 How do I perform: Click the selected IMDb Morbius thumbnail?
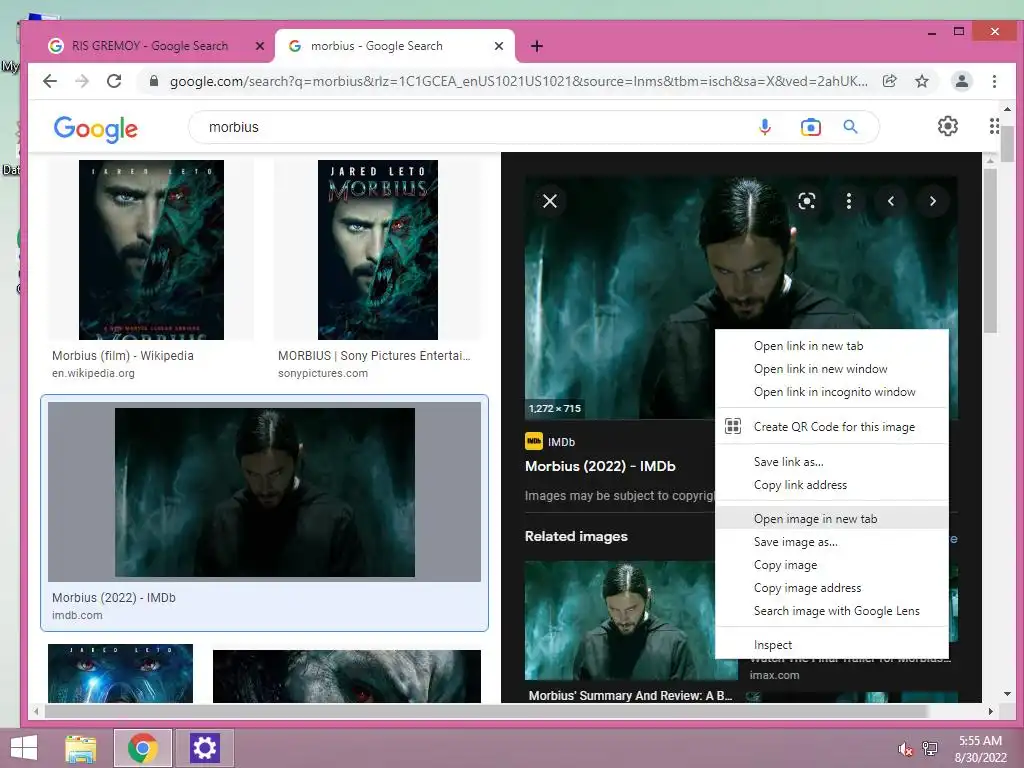point(264,492)
